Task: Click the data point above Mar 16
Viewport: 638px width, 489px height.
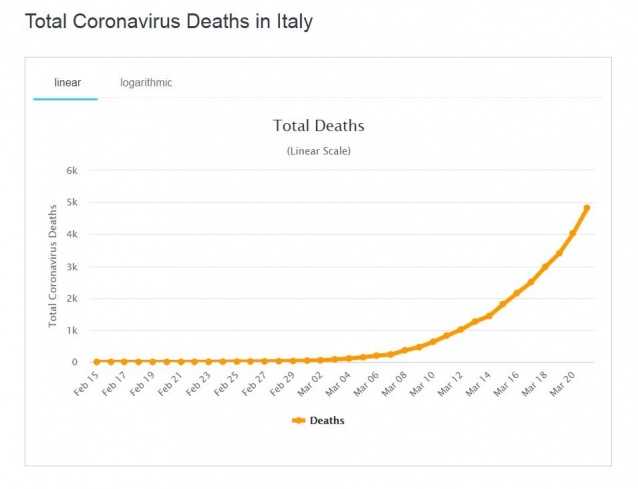Action: [517, 293]
